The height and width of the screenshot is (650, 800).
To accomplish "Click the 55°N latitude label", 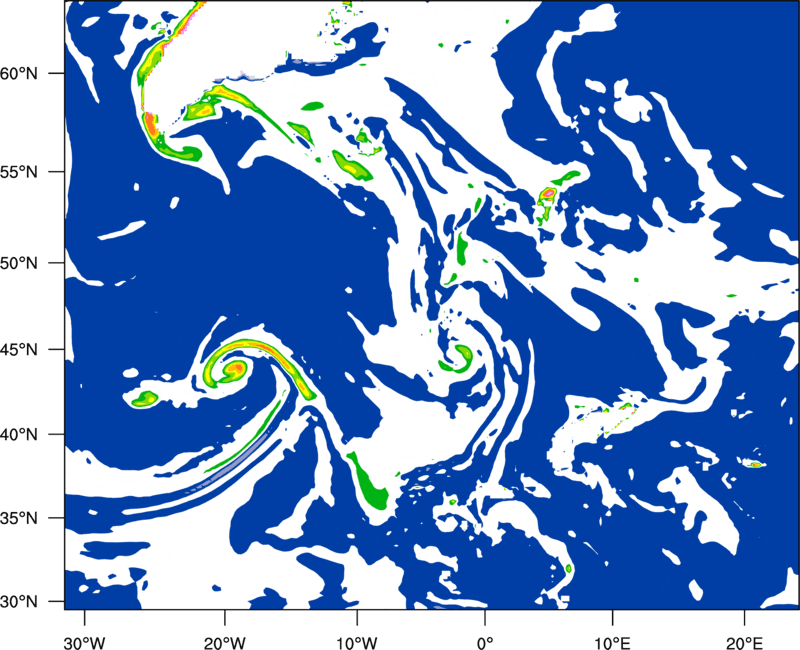I will [19, 172].
